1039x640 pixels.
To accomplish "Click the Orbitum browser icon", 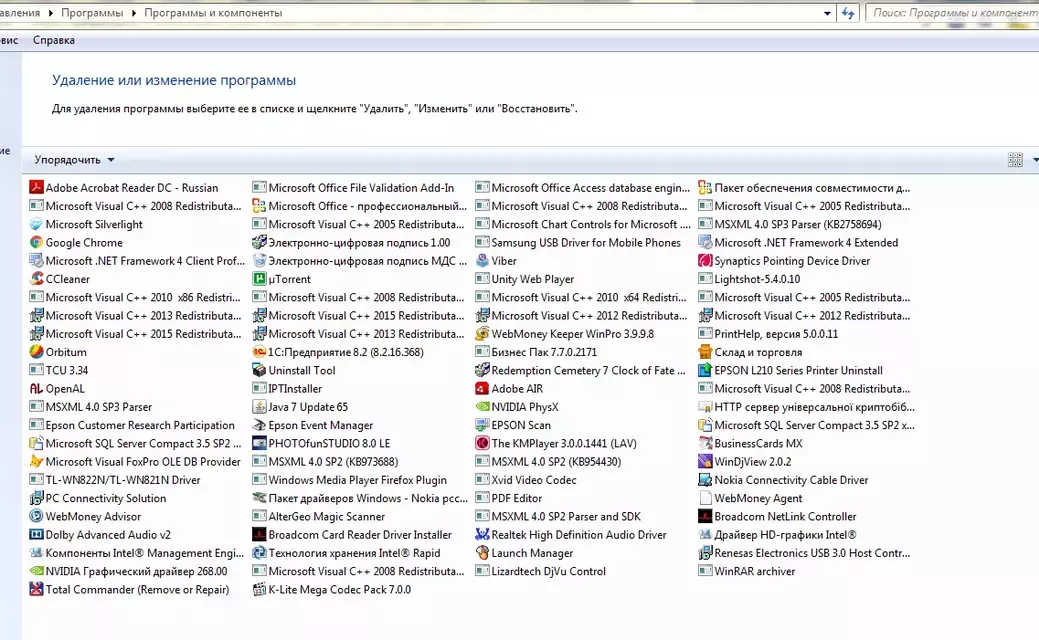I will point(36,352).
